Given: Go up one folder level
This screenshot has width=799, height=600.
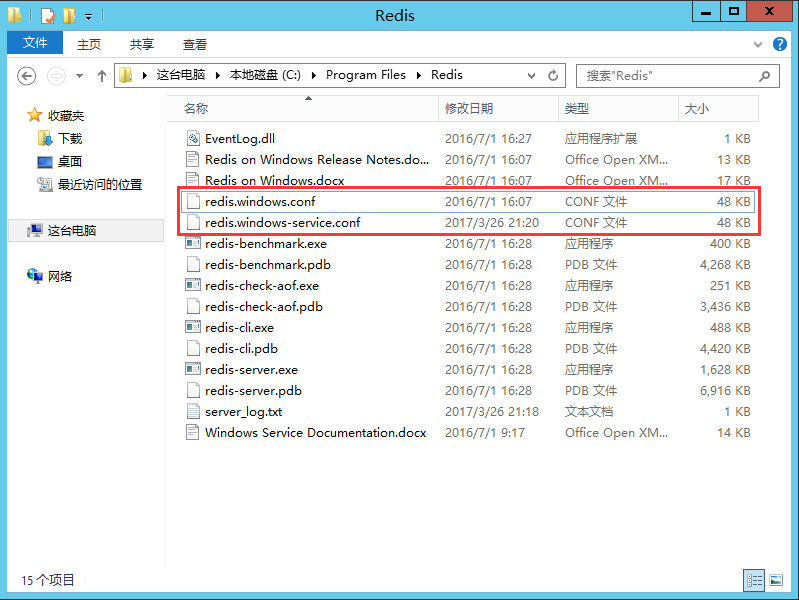Looking at the screenshot, I should tap(102, 76).
